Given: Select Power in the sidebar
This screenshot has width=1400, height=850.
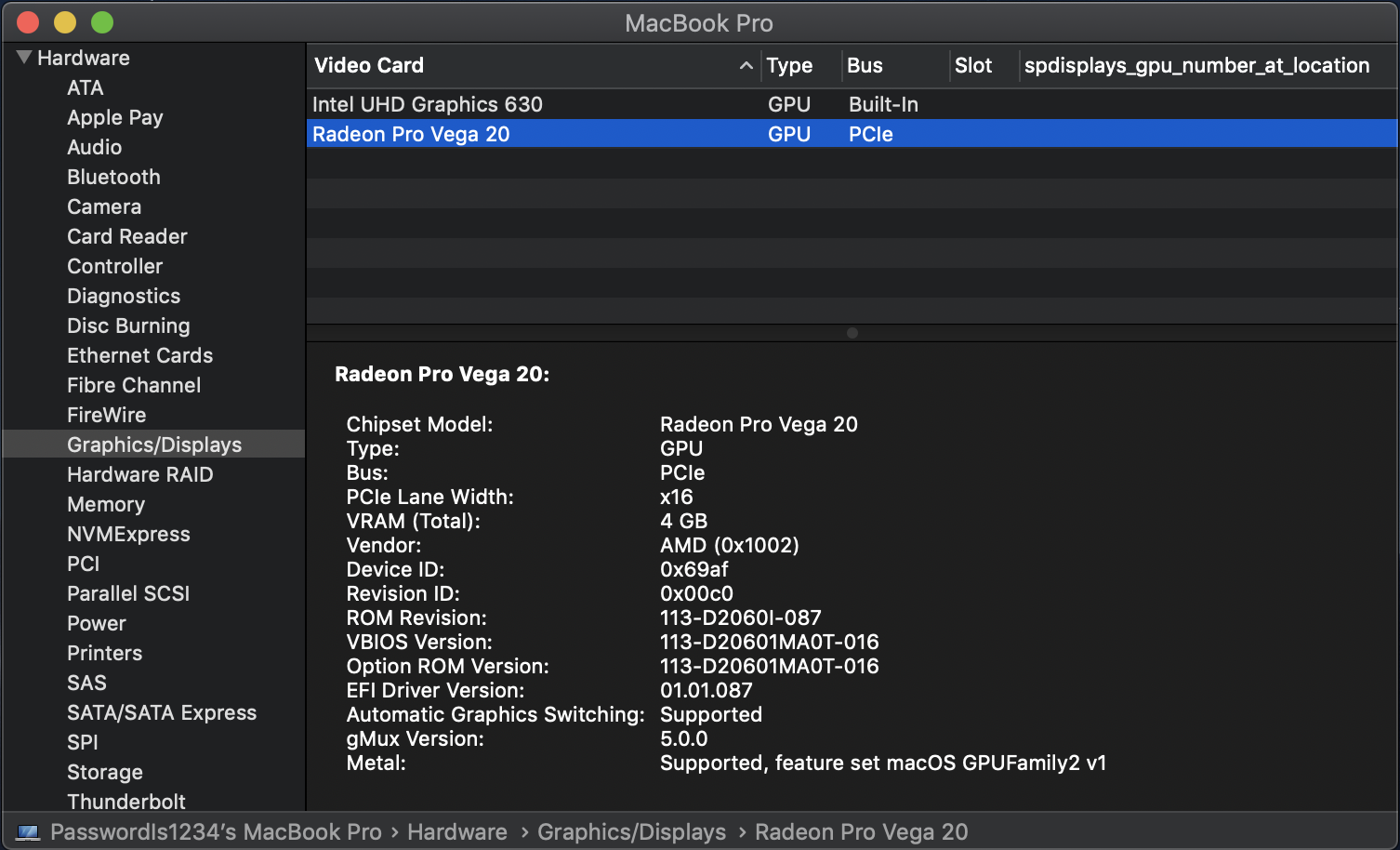Looking at the screenshot, I should click(97, 623).
